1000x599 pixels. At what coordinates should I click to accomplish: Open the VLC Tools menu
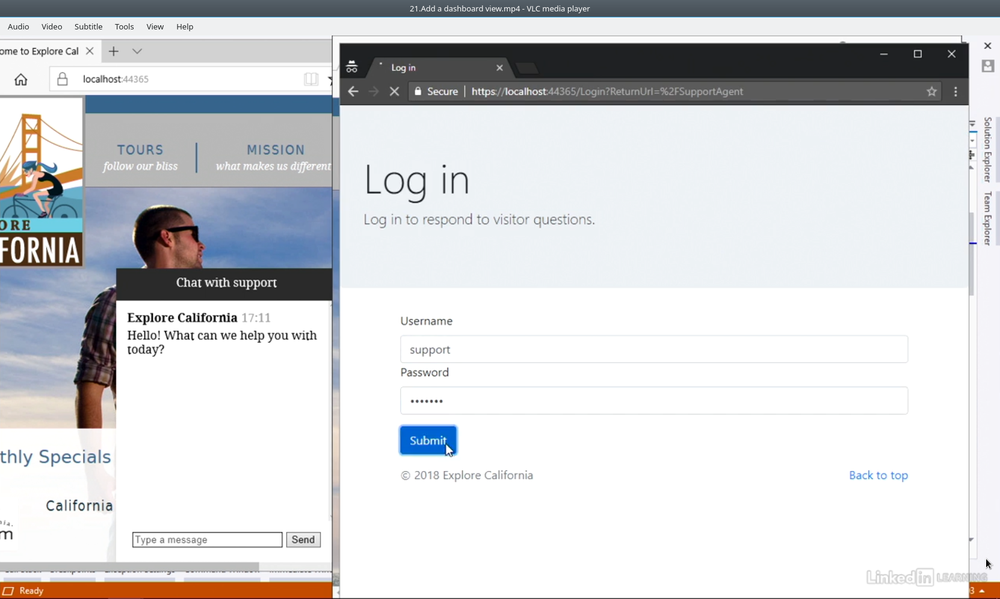pos(124,27)
